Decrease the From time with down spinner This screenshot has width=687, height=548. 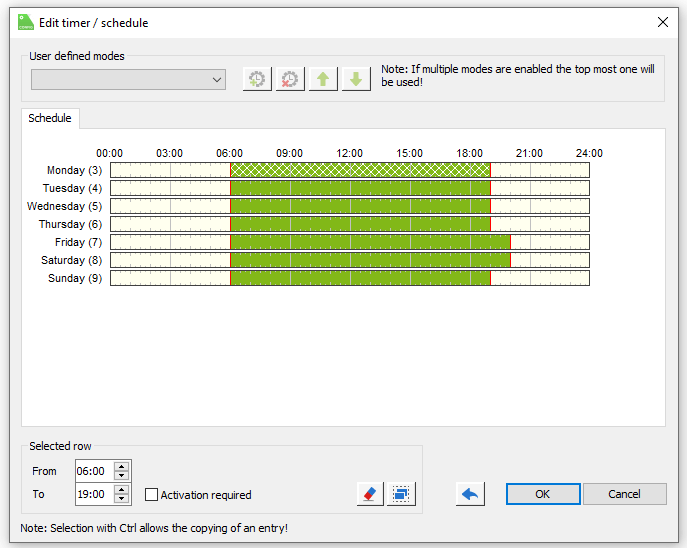122,476
